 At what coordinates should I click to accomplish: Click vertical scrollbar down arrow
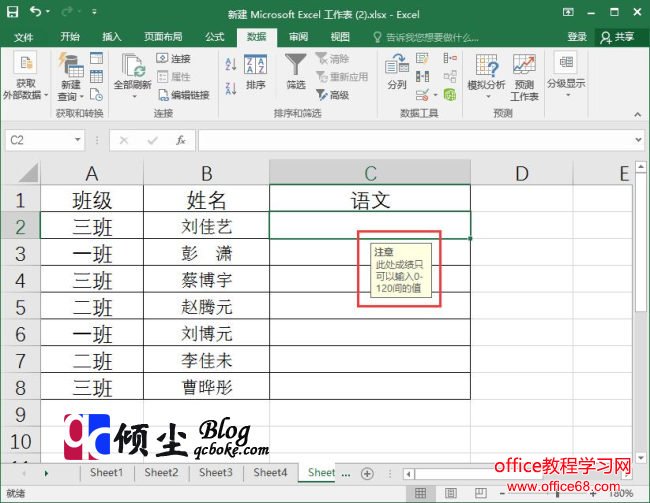641,458
